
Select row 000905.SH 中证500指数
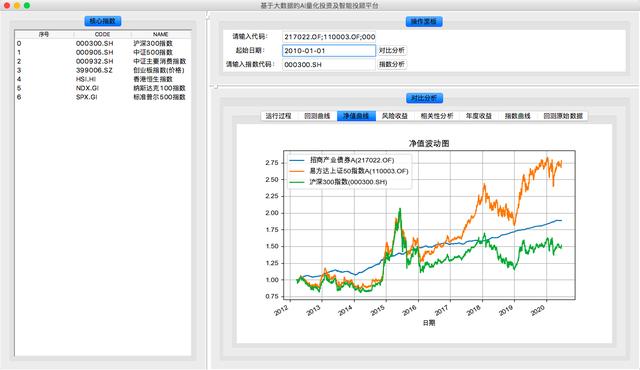pos(103,52)
